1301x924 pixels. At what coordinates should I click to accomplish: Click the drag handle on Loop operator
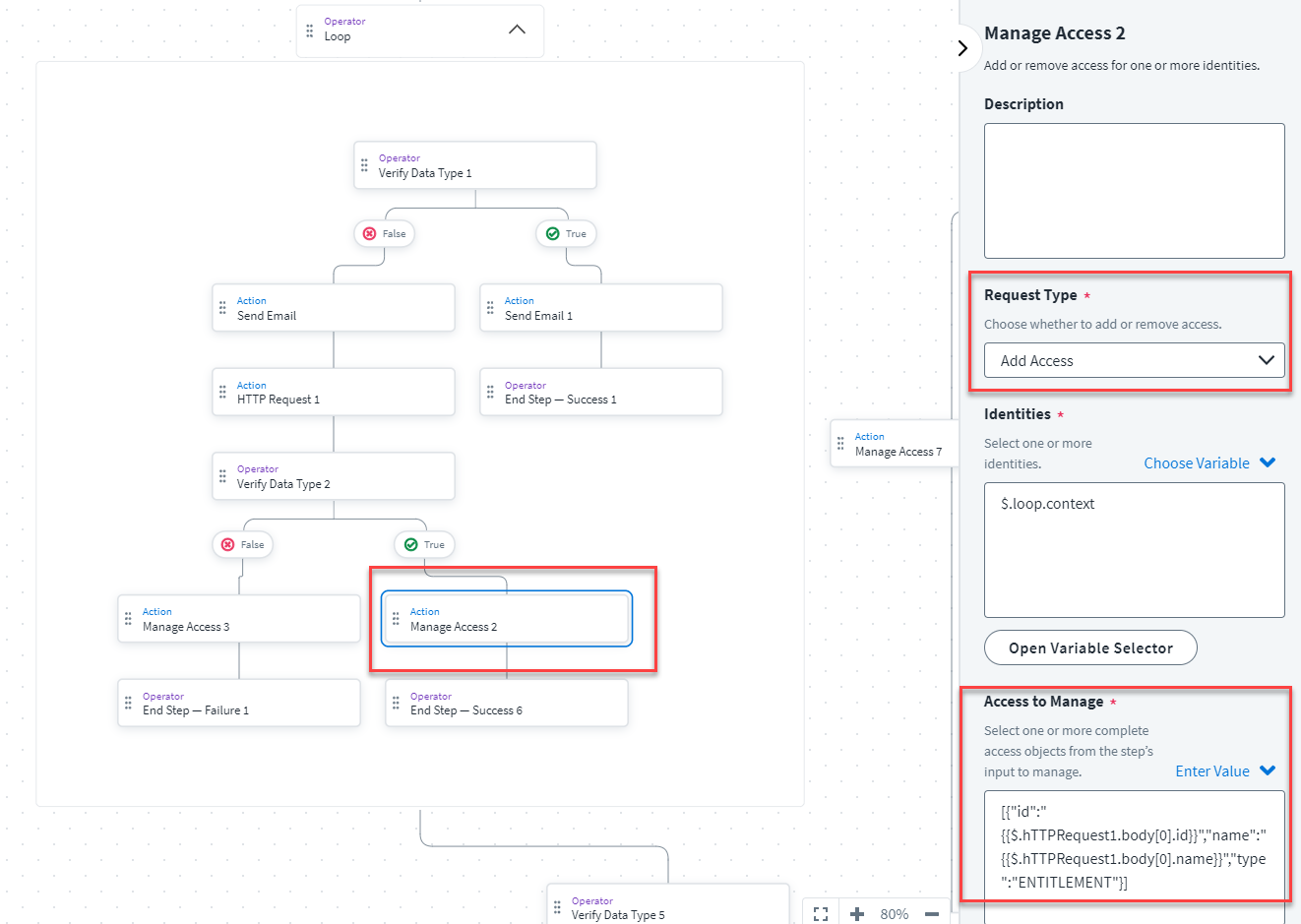click(x=310, y=31)
